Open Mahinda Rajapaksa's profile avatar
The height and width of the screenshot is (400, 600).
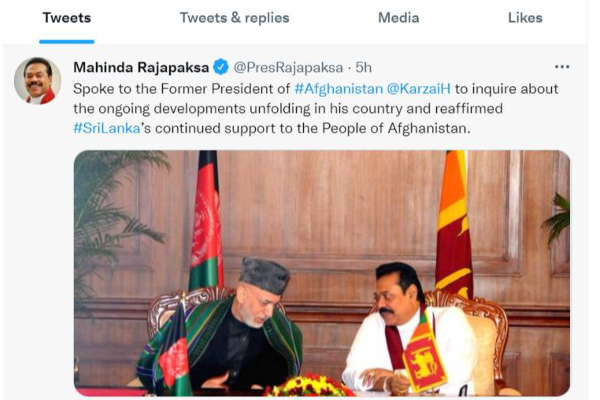(38, 81)
